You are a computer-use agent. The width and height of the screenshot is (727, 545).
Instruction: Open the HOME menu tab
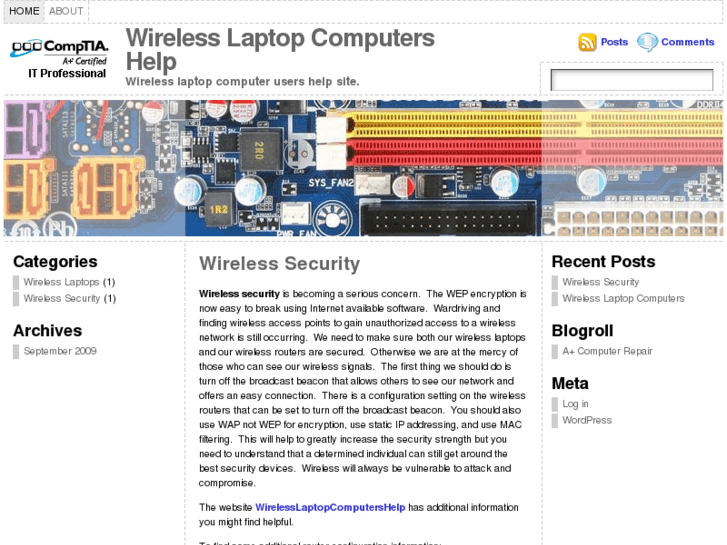click(24, 11)
